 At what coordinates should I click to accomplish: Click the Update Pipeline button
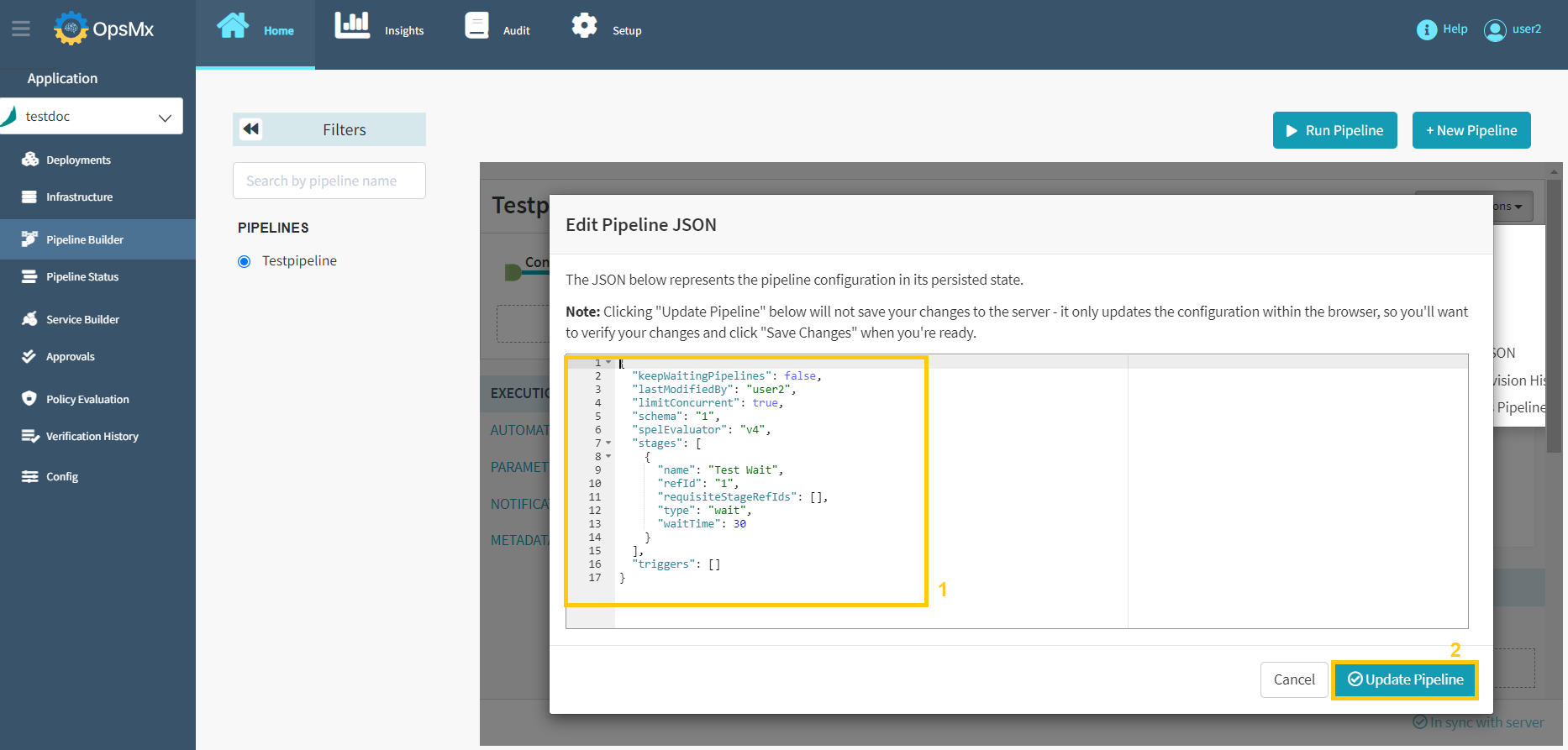pyautogui.click(x=1405, y=679)
